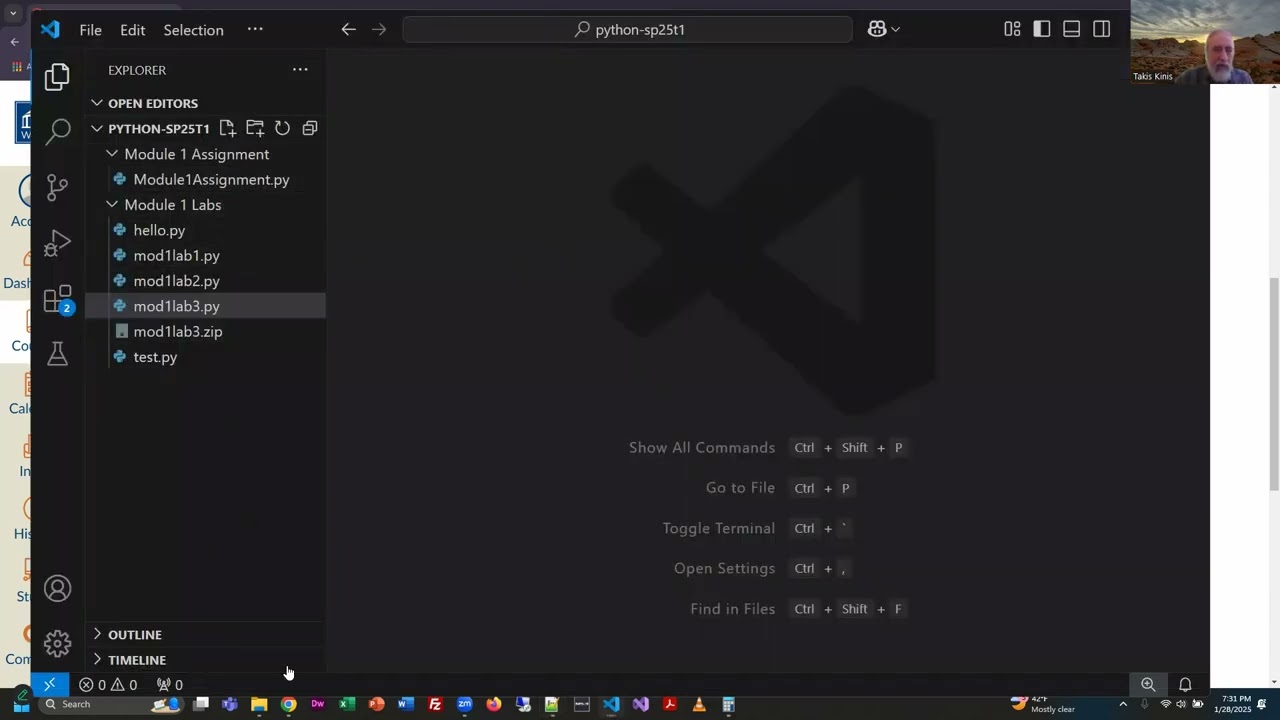
Task: Collapse all folders in explorer
Action: (310, 128)
